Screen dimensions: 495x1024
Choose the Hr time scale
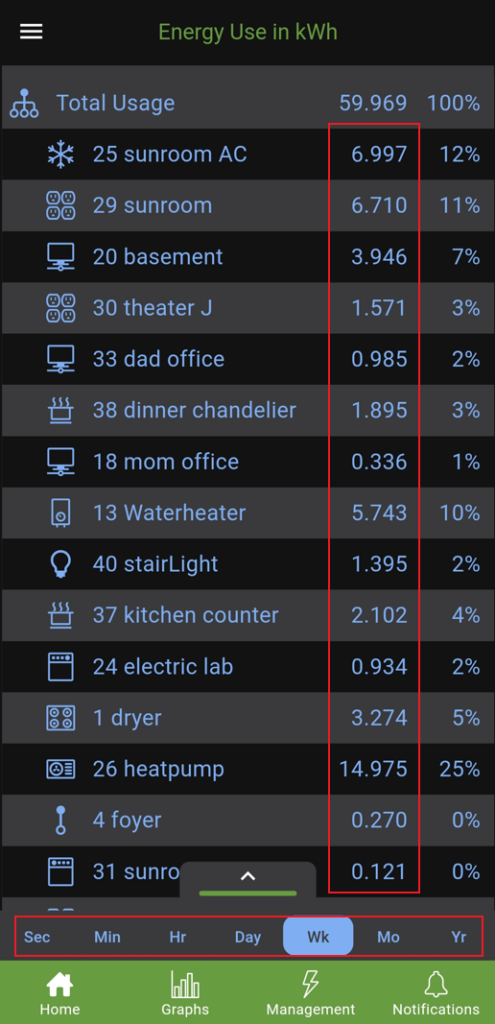point(178,937)
